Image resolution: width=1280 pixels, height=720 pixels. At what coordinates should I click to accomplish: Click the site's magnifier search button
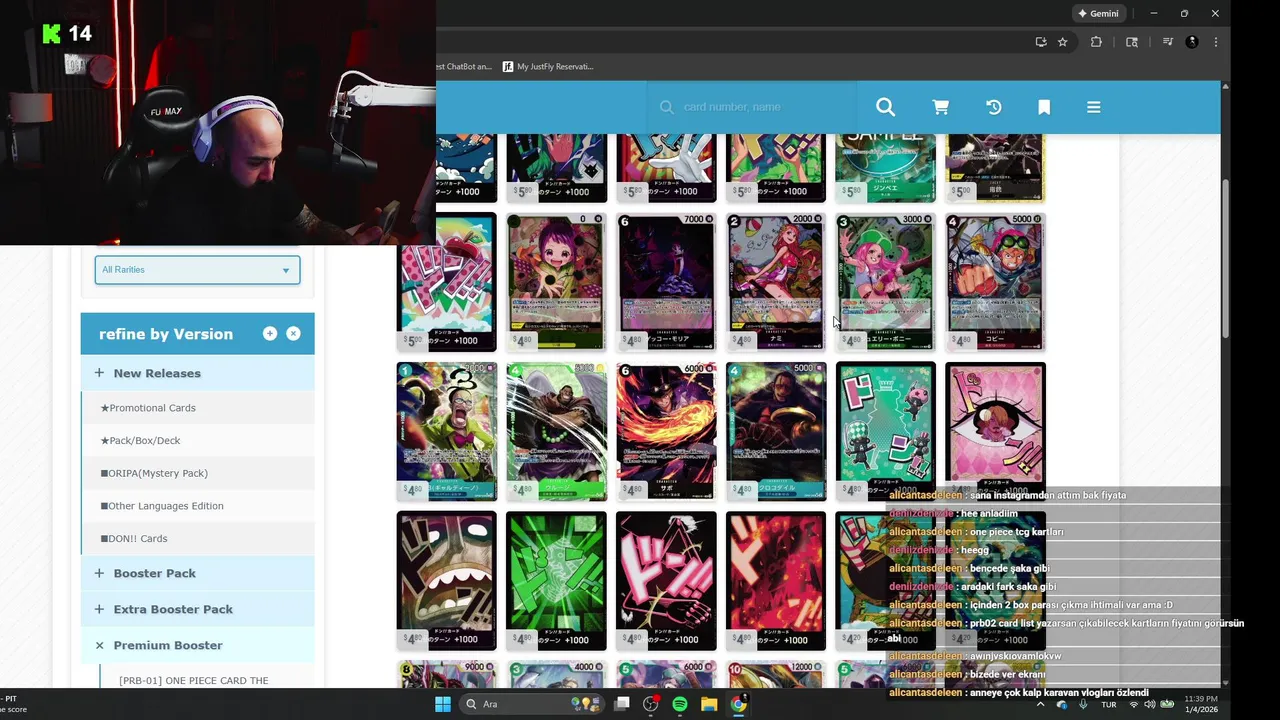pyautogui.click(x=885, y=107)
